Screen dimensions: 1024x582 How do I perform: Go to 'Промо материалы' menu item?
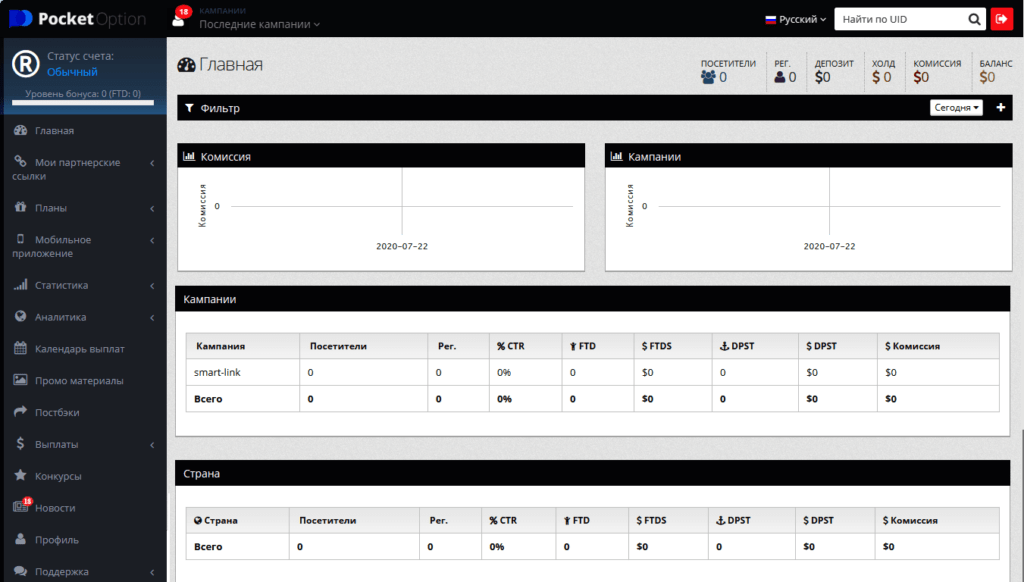click(x=79, y=381)
